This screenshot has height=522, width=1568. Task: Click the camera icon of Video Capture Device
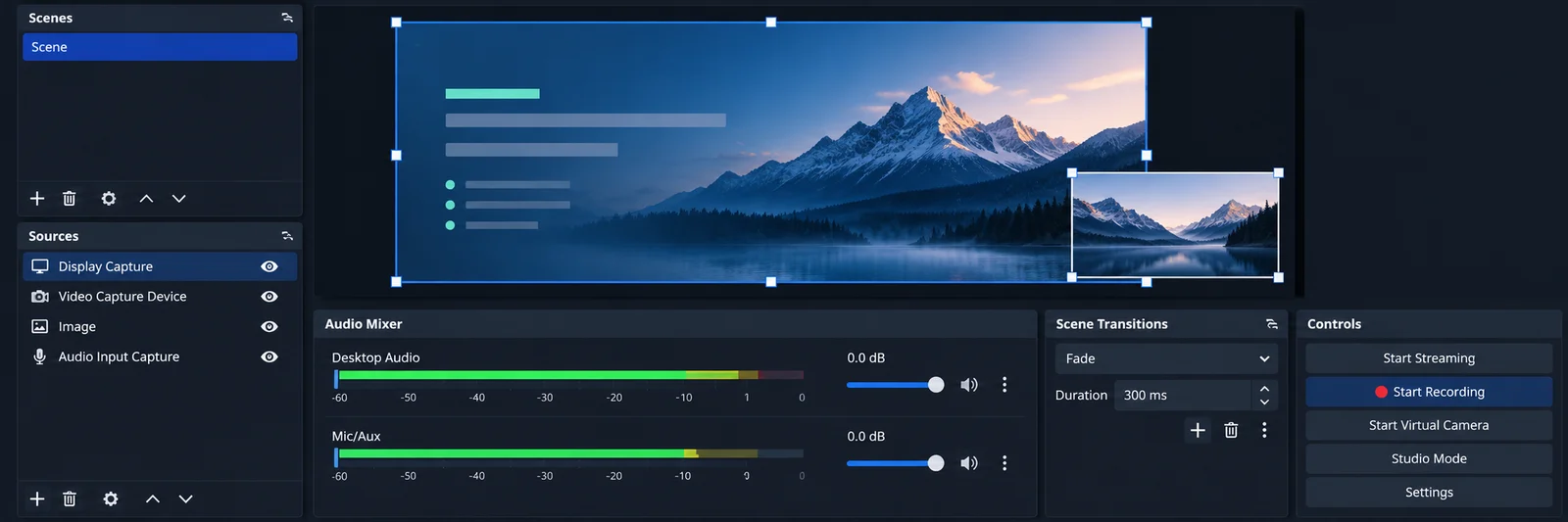tap(40, 297)
